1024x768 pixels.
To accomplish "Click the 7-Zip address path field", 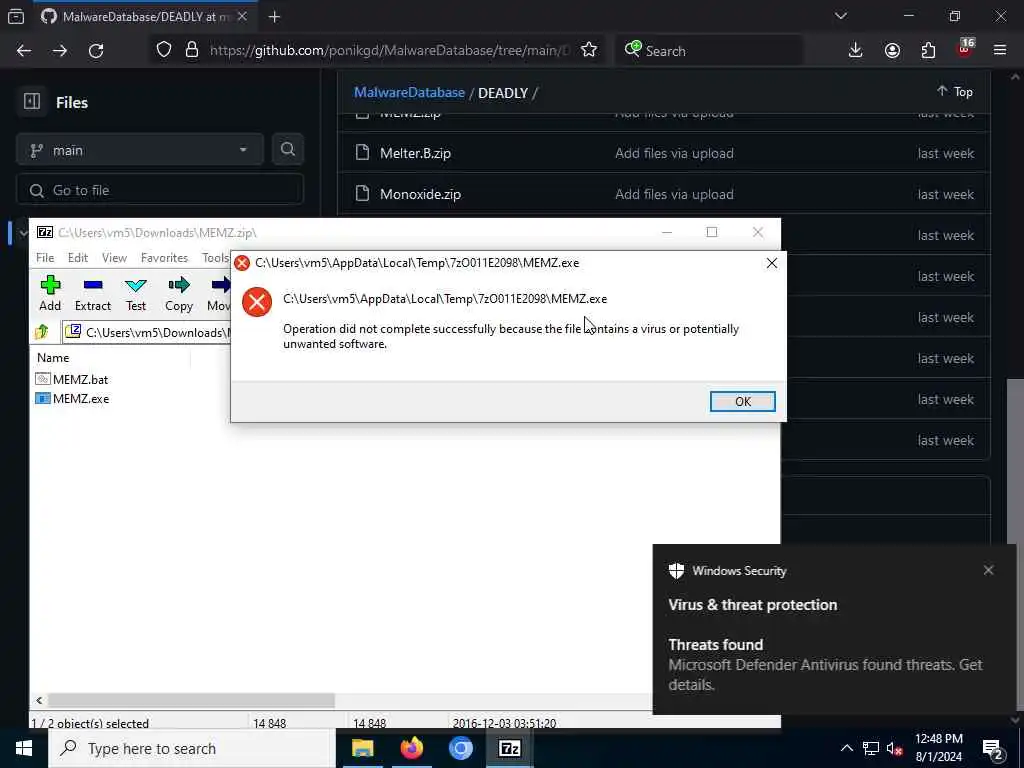I will (x=146, y=332).
